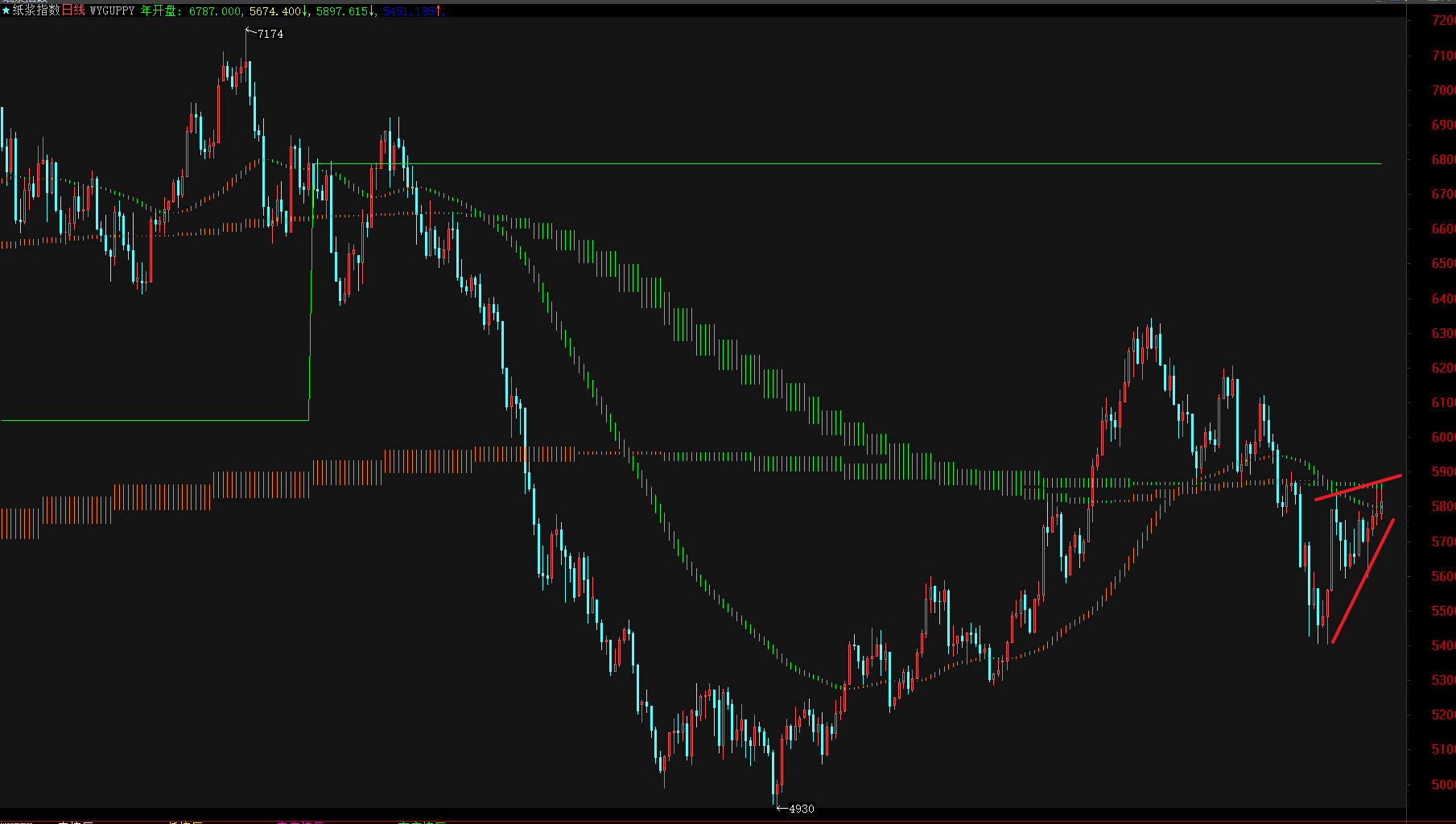This screenshot has height=824, width=1456.
Task: Click the green 5897.615 indicator value
Action: pyautogui.click(x=342, y=12)
